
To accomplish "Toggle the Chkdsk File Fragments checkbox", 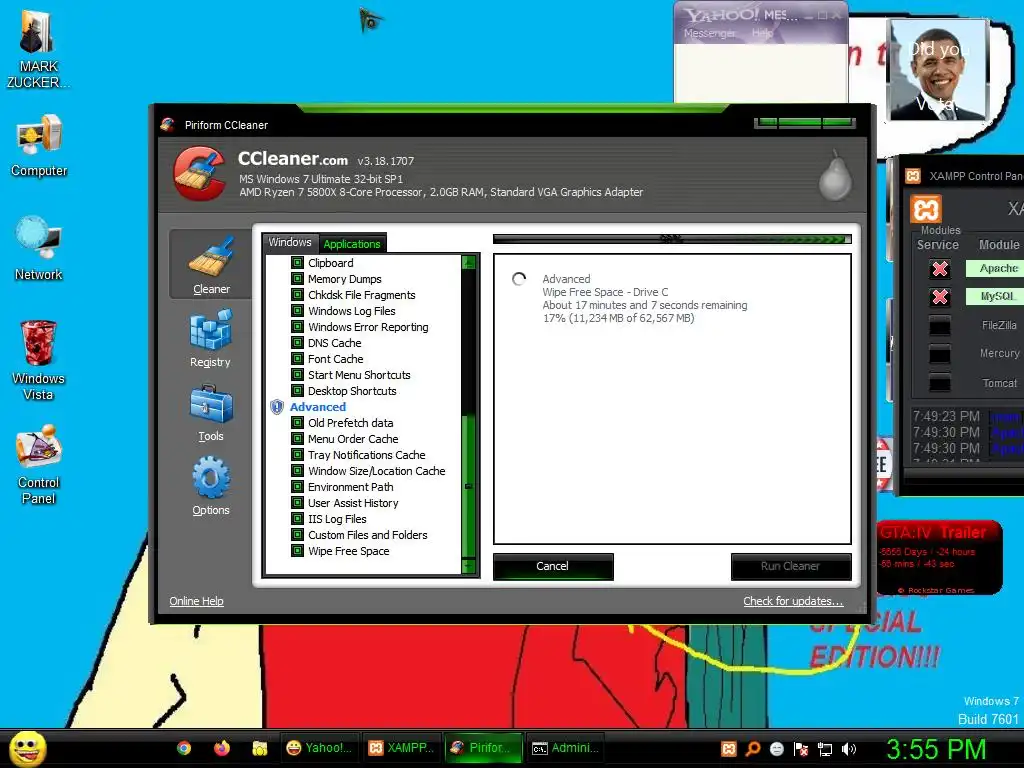I will pos(297,295).
